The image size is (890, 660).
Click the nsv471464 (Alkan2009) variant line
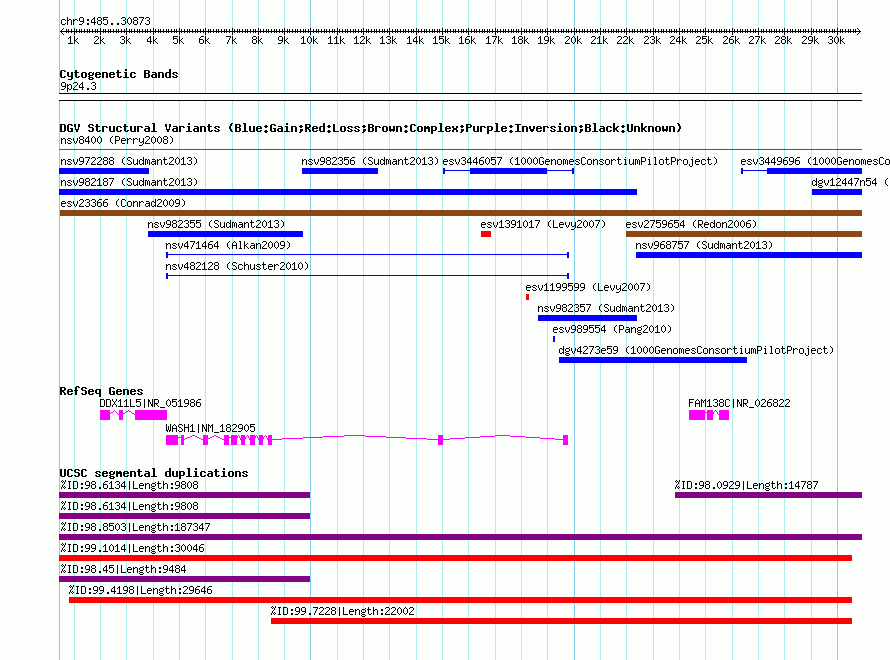[367, 255]
